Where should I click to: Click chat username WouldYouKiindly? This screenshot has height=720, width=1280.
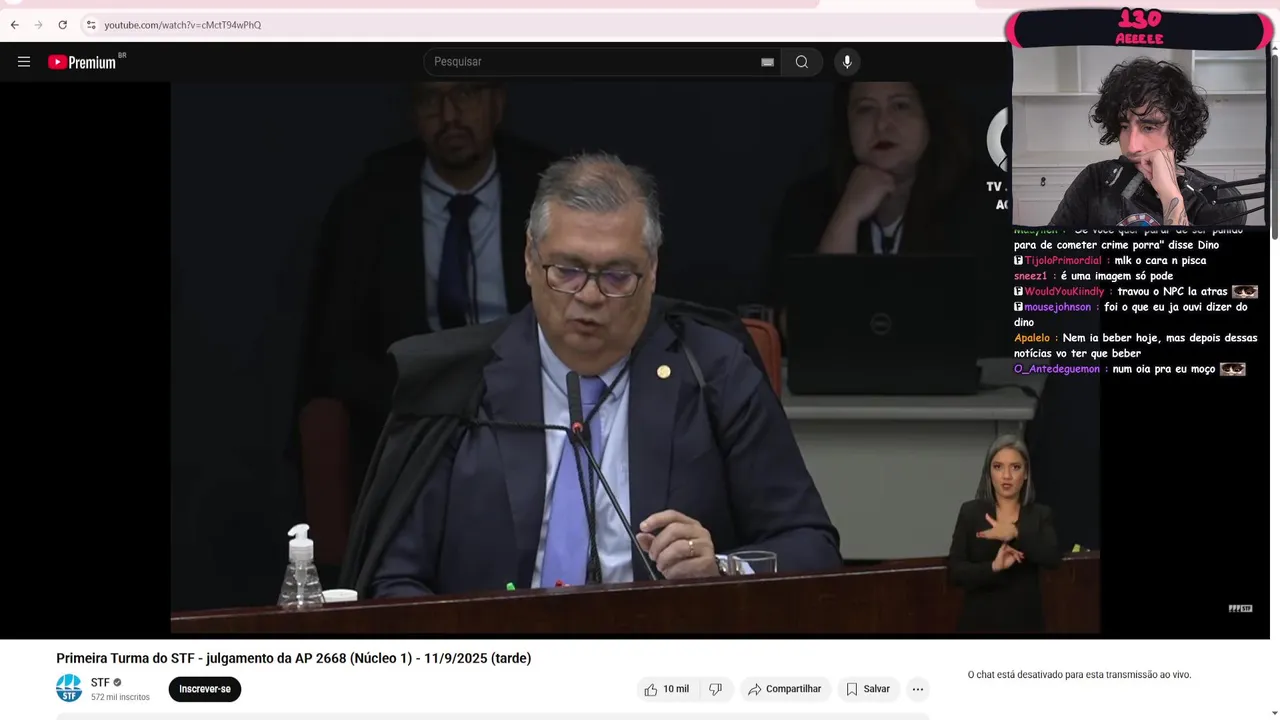coord(1064,292)
